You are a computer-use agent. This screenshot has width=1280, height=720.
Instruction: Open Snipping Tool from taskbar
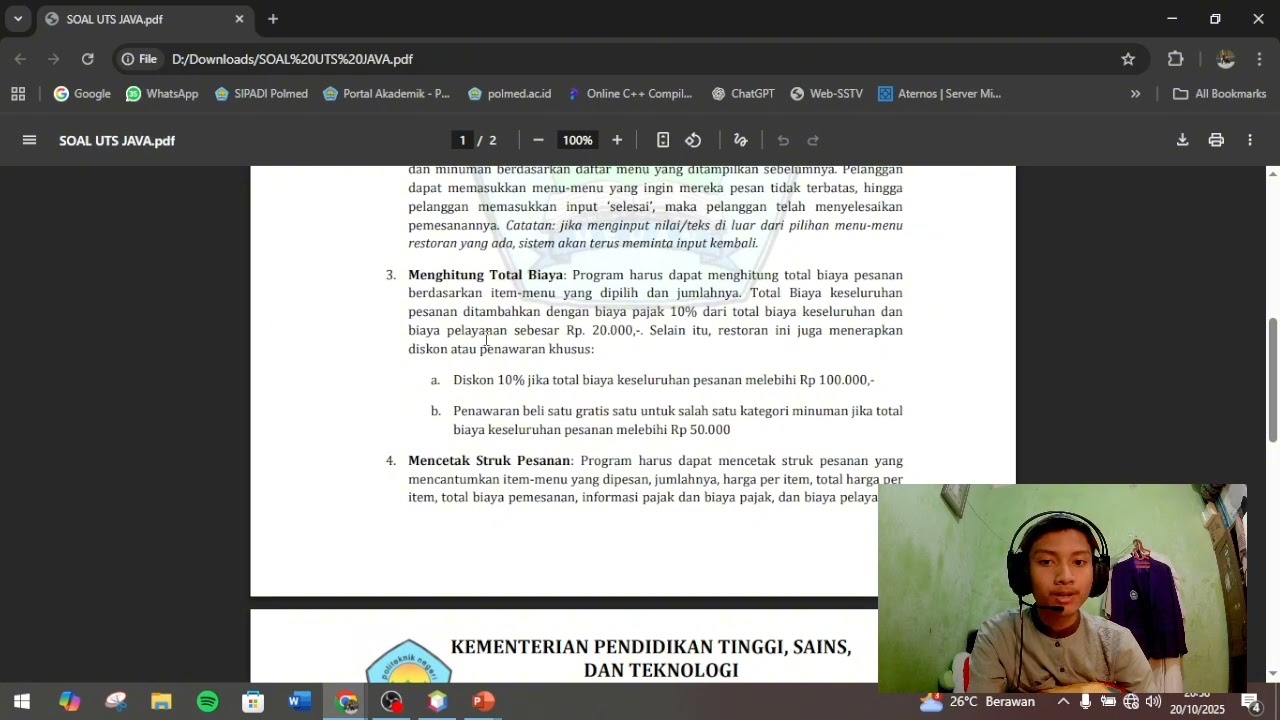(x=116, y=701)
